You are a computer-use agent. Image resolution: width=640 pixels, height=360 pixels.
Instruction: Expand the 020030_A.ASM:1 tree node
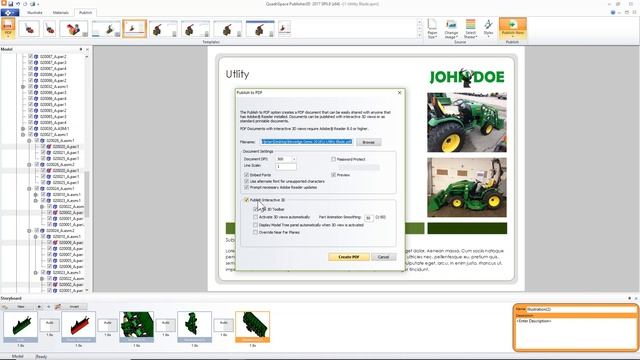[23, 129]
